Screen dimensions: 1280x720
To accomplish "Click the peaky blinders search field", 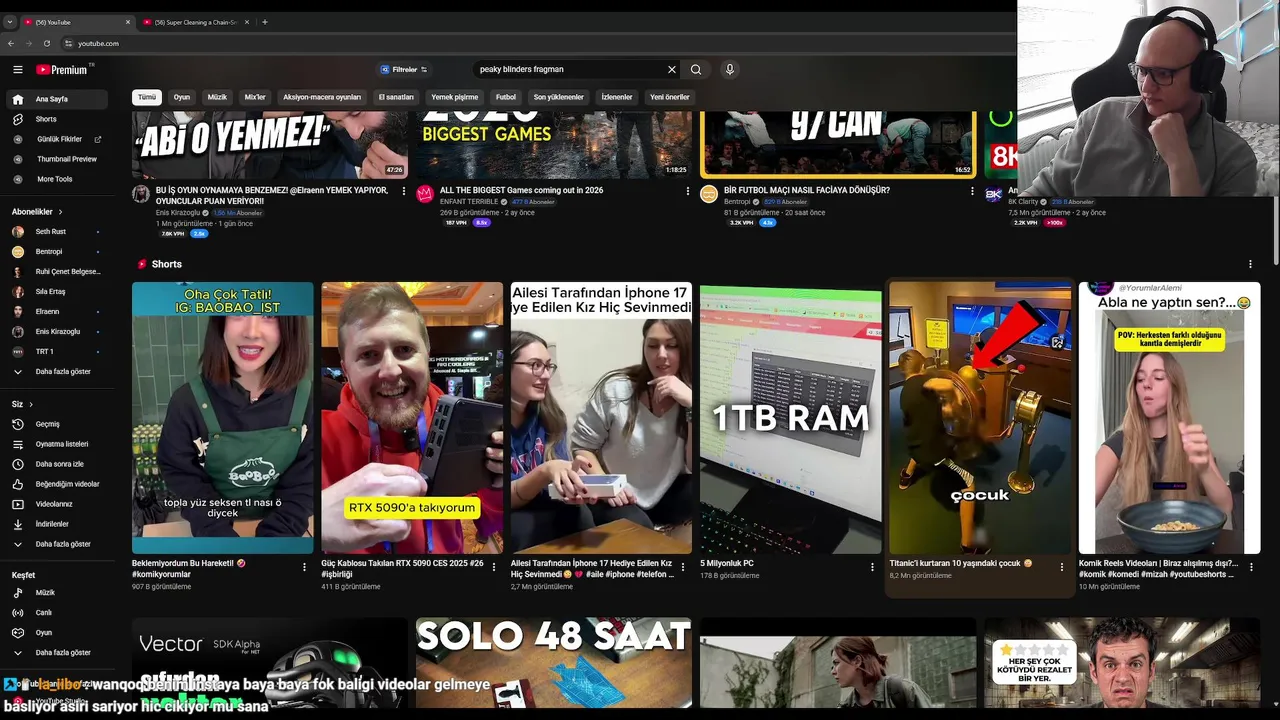I will [x=570, y=69].
